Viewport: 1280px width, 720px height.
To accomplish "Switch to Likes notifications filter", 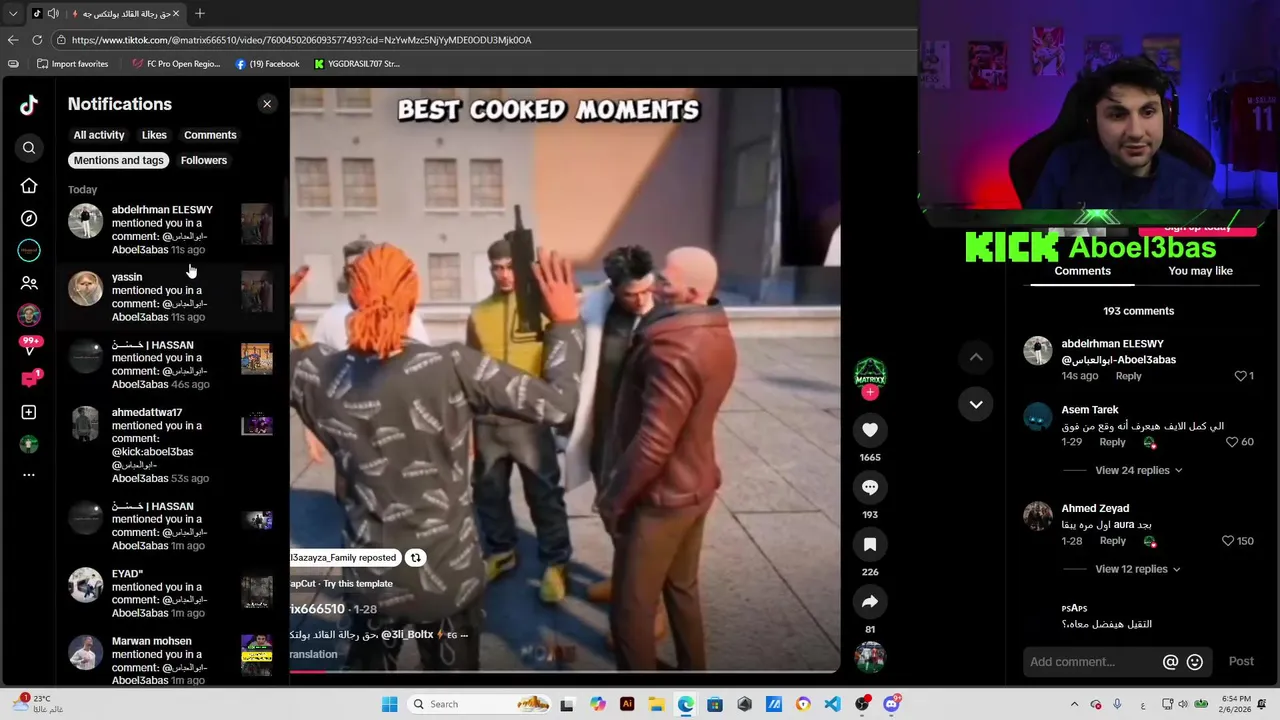I will click(x=154, y=135).
